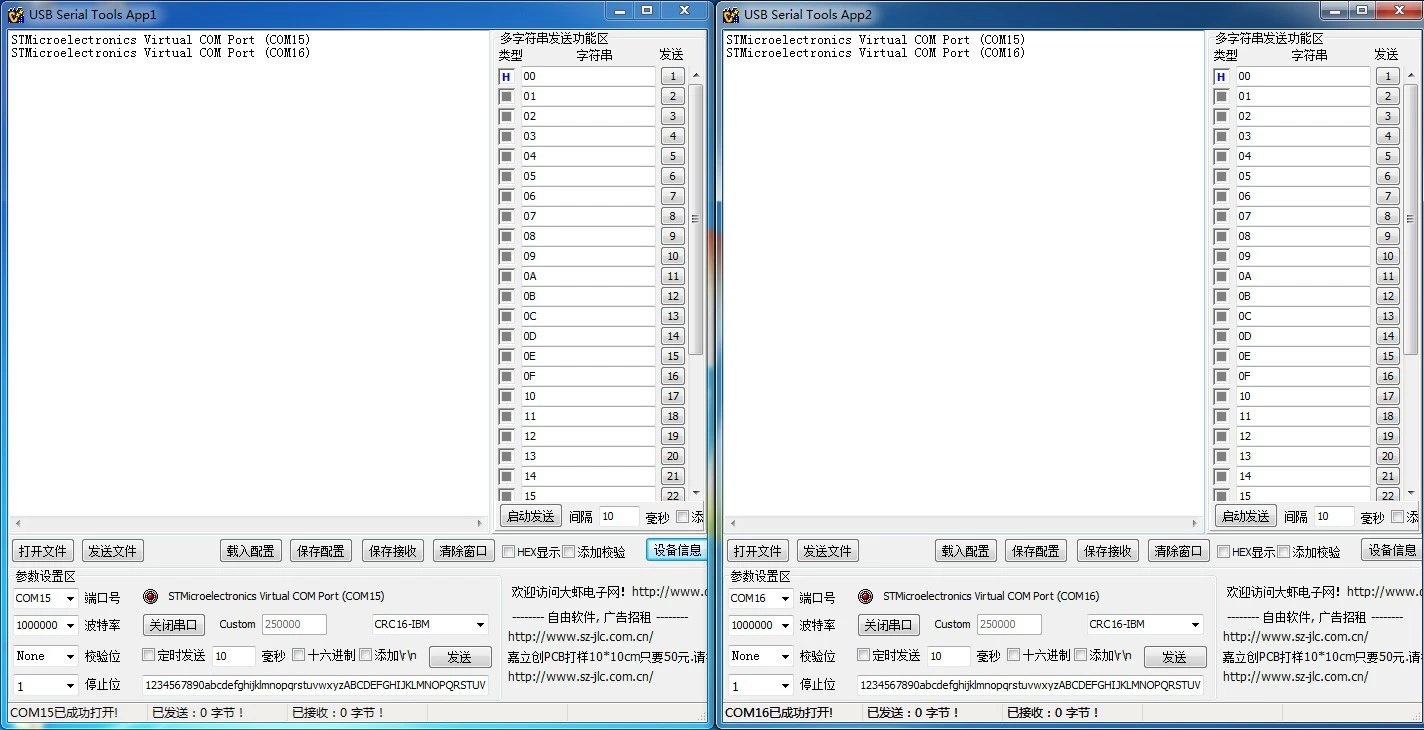Click 保存接收 button in App2
The width and height of the screenshot is (1424, 730).
point(1108,551)
